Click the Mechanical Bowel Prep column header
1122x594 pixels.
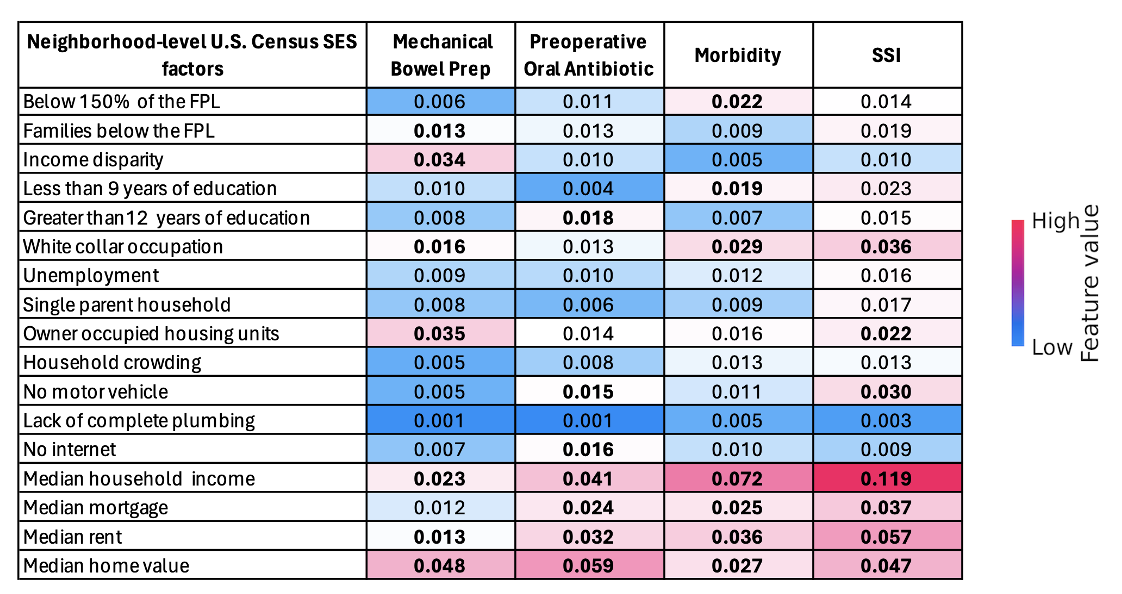[x=443, y=55]
